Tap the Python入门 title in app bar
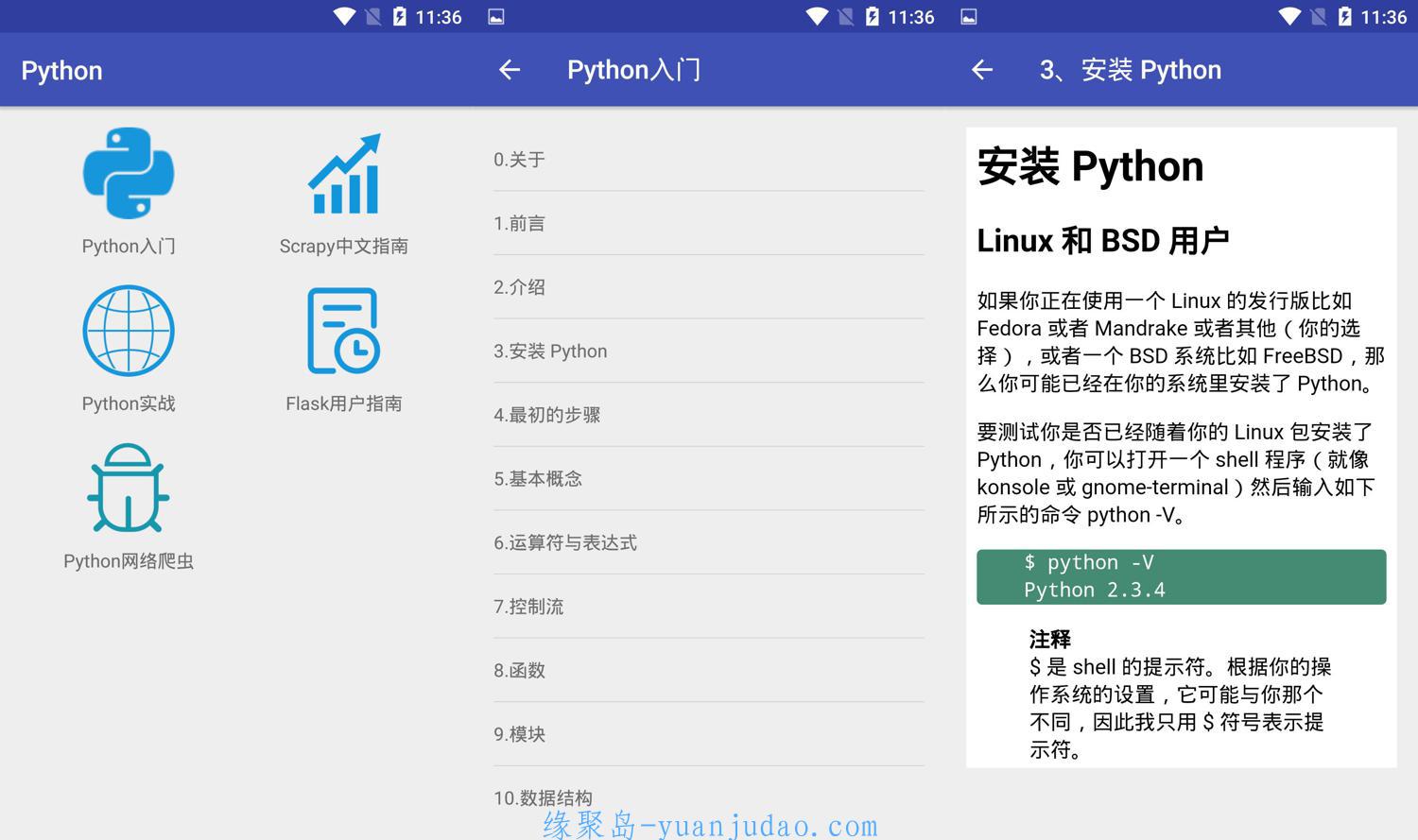1418x840 pixels. point(634,70)
